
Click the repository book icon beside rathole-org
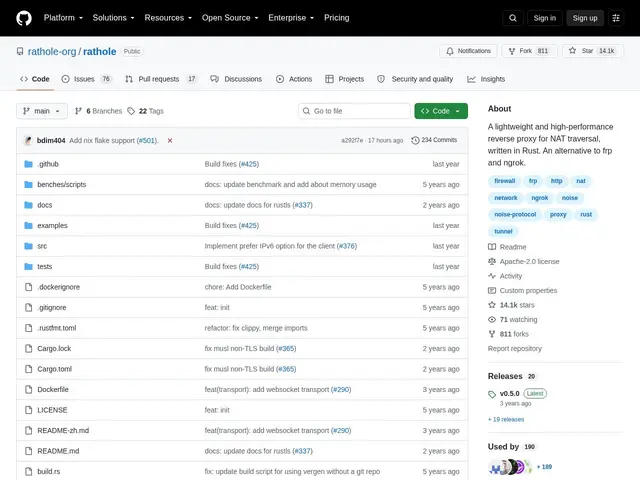pyautogui.click(x=20, y=51)
